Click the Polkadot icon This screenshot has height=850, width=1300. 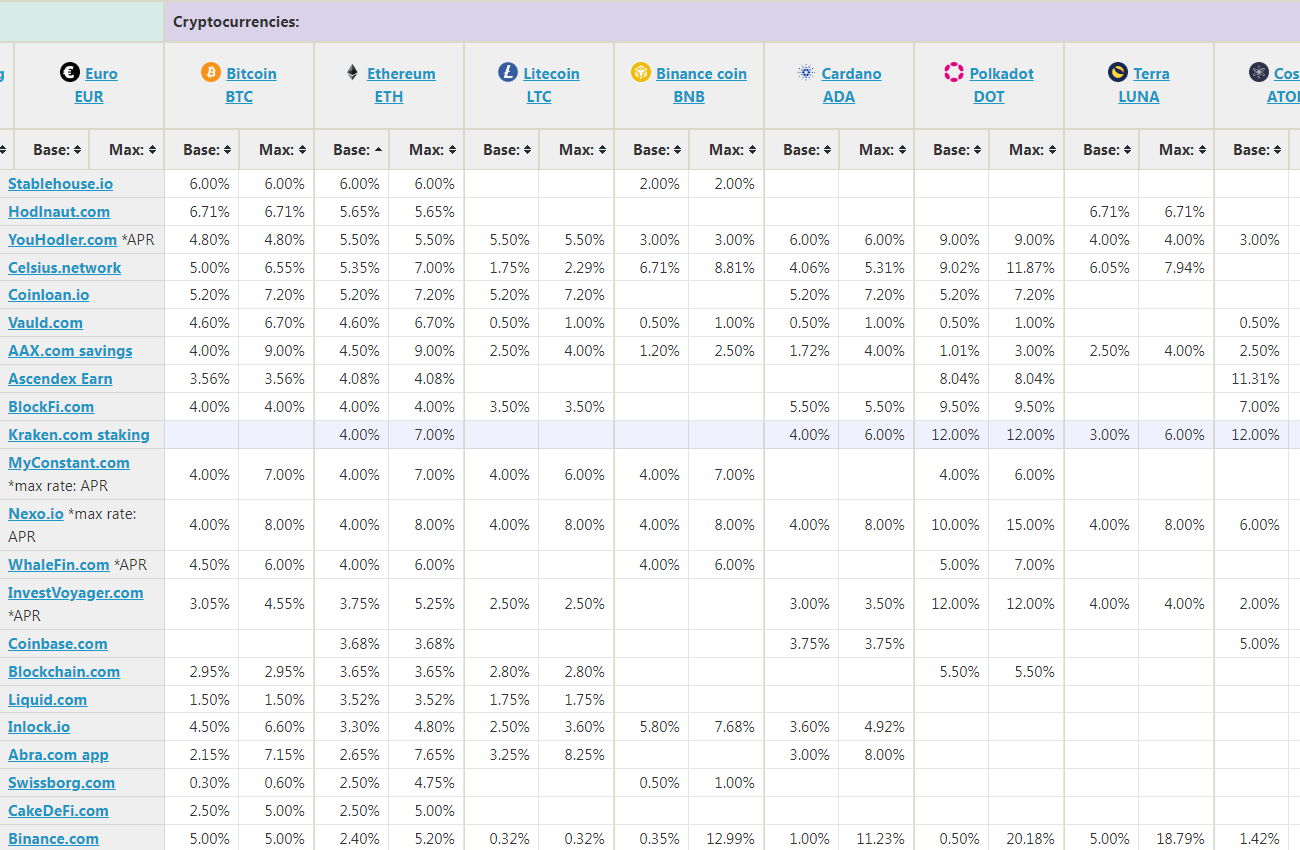pyautogui.click(x=952, y=73)
